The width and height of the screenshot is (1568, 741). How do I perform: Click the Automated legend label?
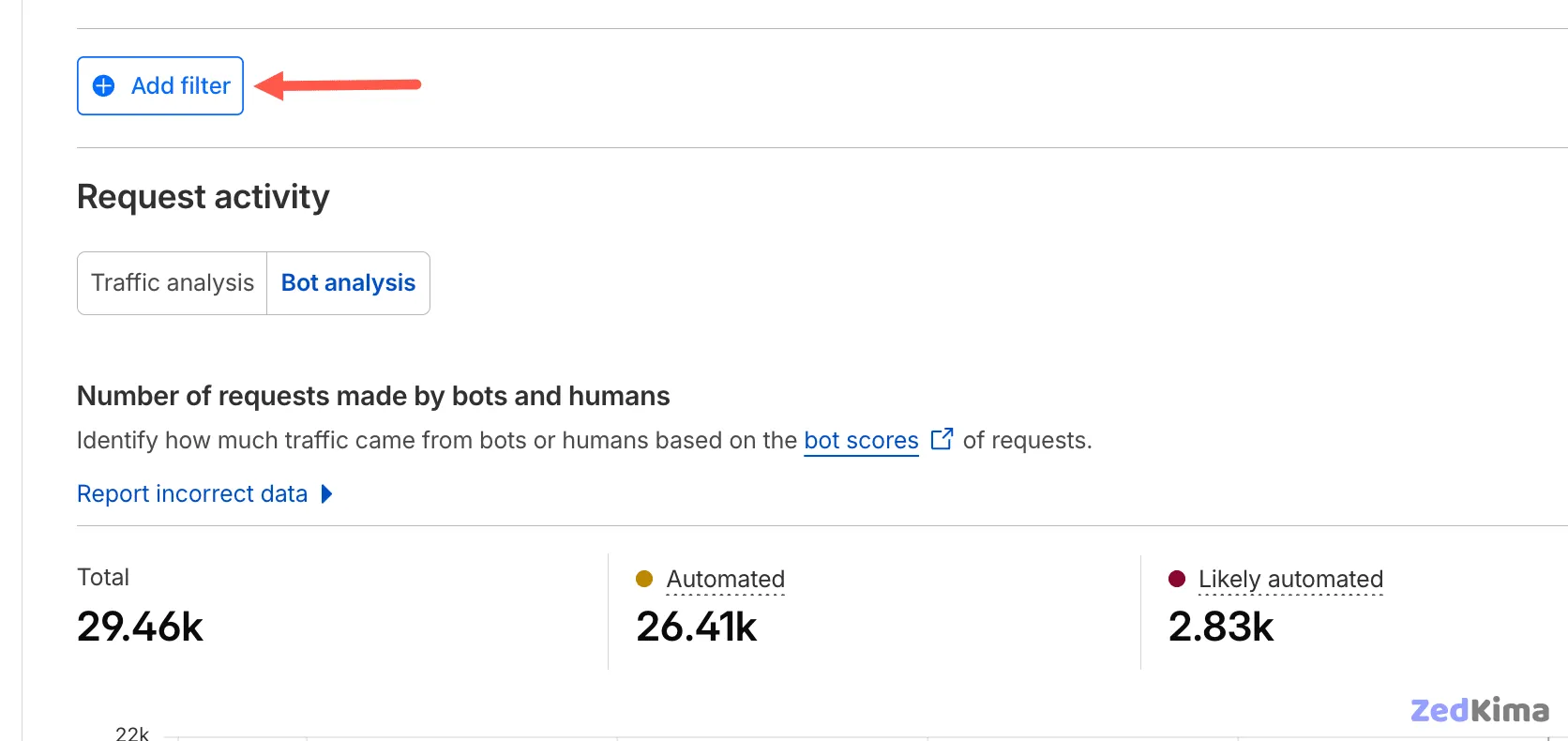click(725, 580)
